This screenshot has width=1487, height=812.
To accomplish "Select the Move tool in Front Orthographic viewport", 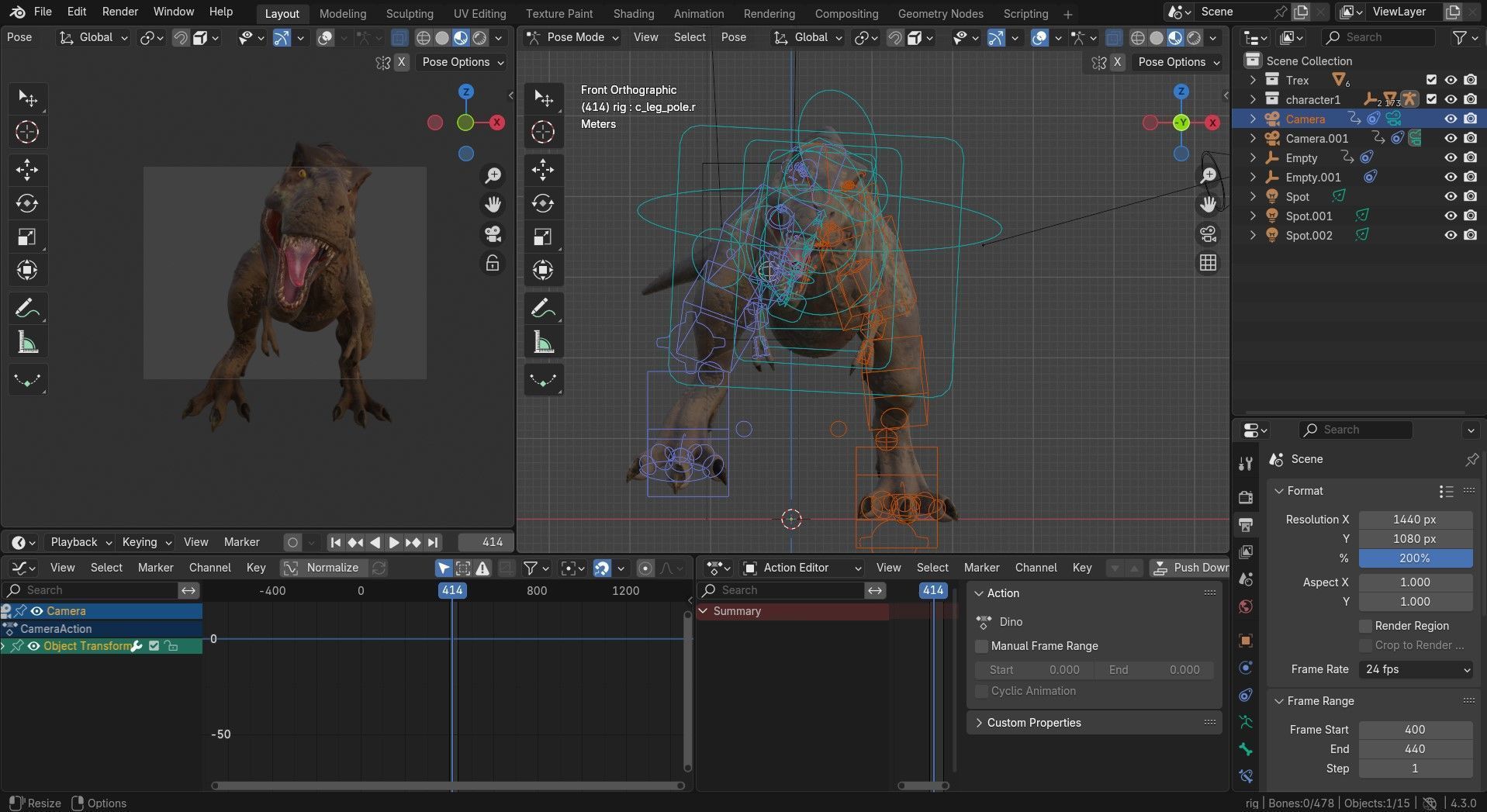I will point(543,169).
